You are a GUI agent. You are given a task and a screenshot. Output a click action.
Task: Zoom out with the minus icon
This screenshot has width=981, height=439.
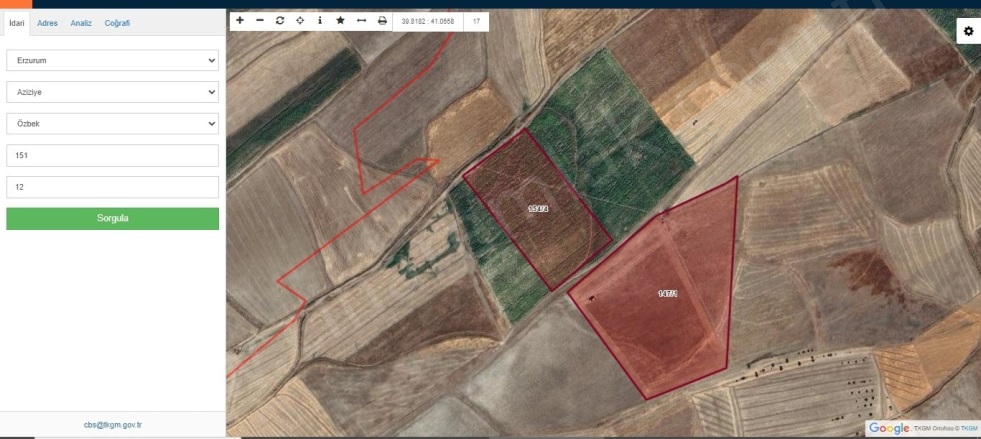pos(260,20)
